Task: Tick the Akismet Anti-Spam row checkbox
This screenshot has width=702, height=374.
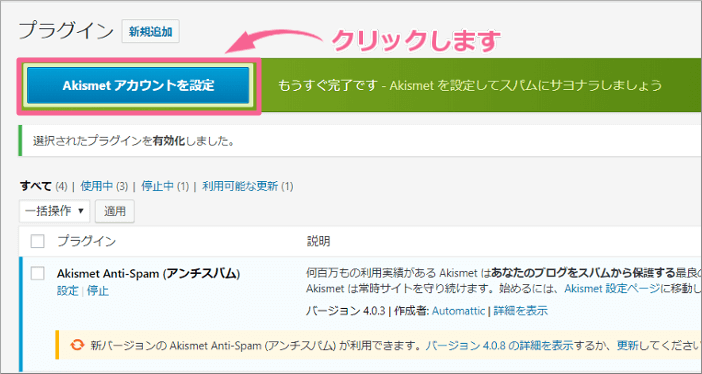Action: coord(38,273)
